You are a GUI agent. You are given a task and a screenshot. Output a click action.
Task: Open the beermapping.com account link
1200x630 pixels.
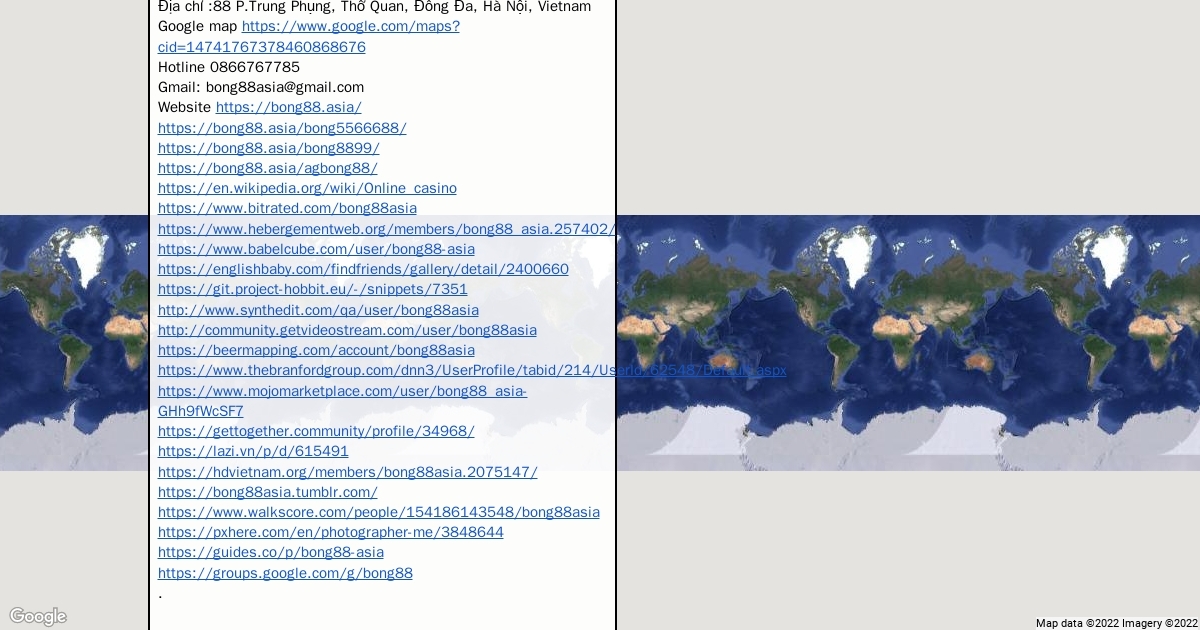316,350
